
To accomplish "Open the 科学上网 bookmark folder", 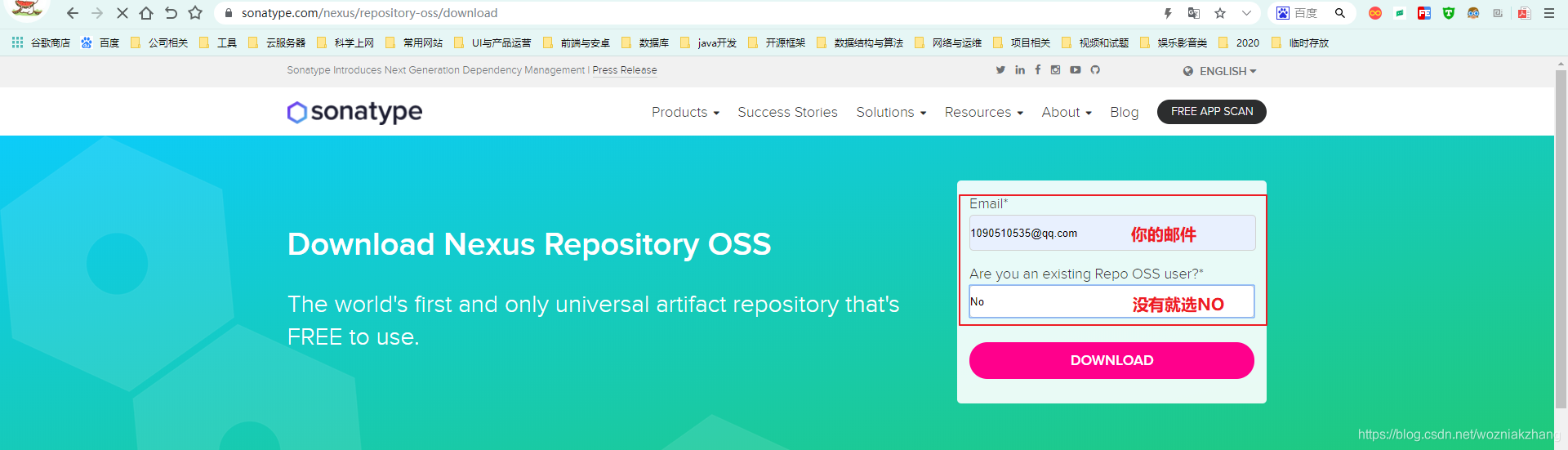I will [x=345, y=42].
